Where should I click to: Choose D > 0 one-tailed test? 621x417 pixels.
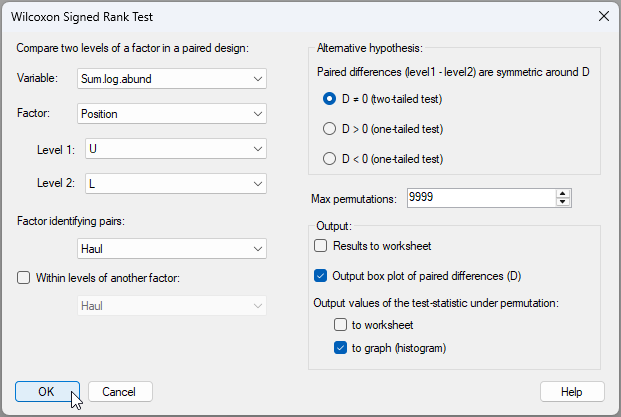pos(330,129)
